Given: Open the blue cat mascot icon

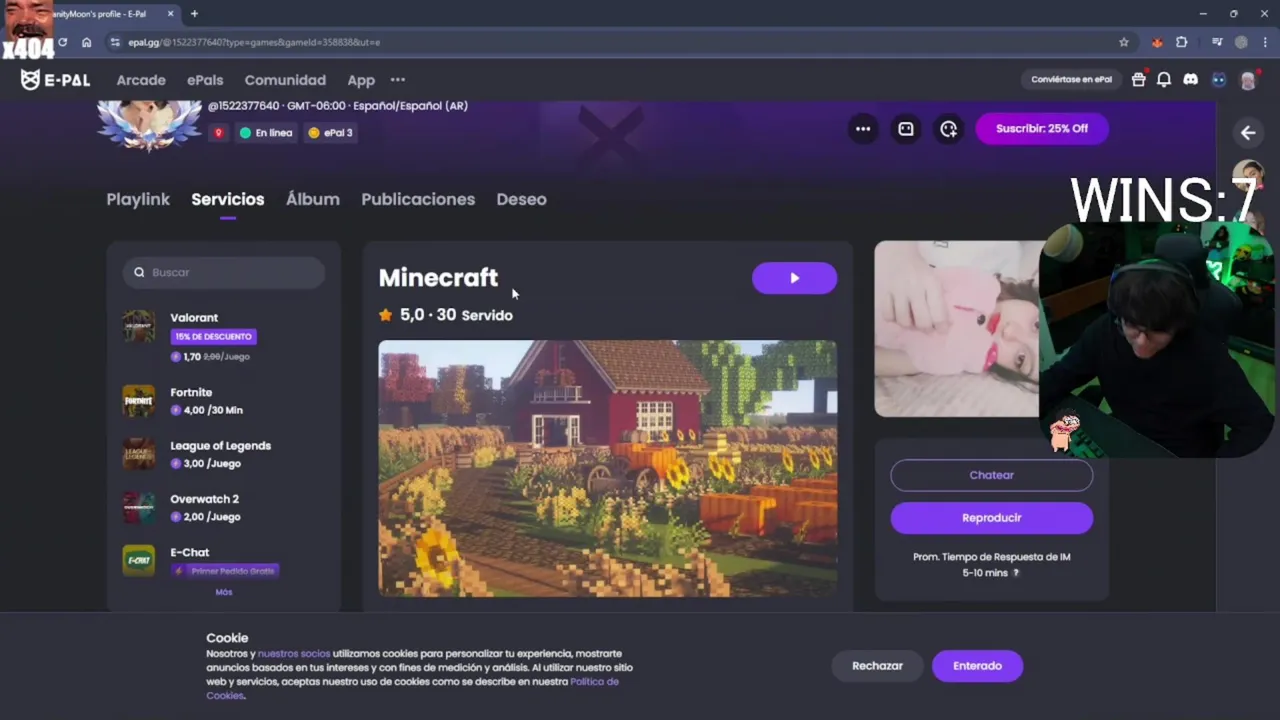Looking at the screenshot, I should click(1219, 80).
